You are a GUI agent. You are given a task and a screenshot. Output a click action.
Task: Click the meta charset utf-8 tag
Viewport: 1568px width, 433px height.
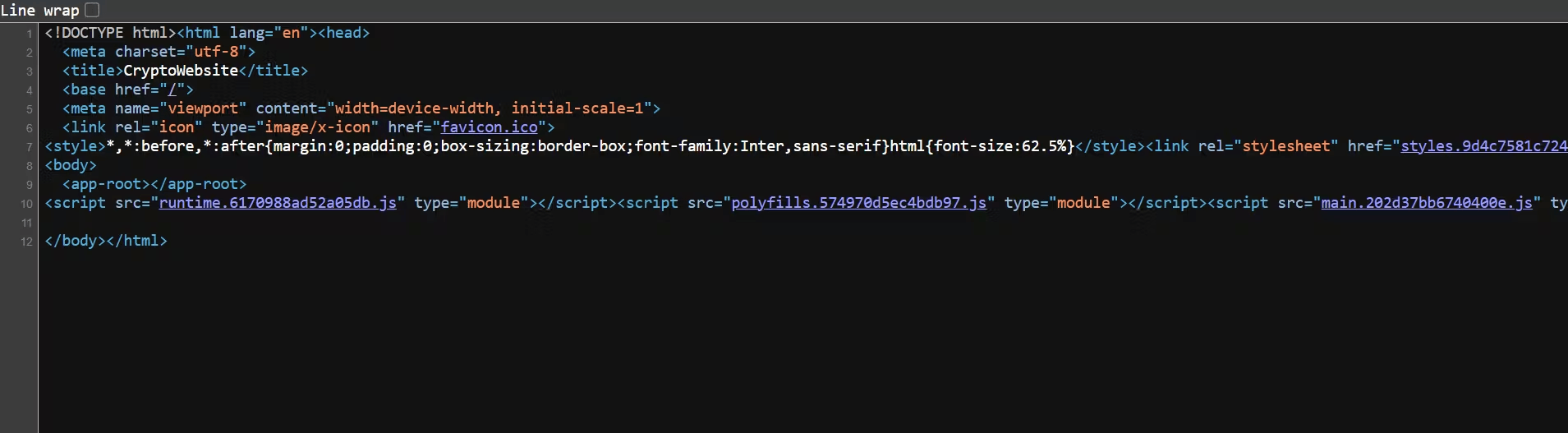click(159, 52)
